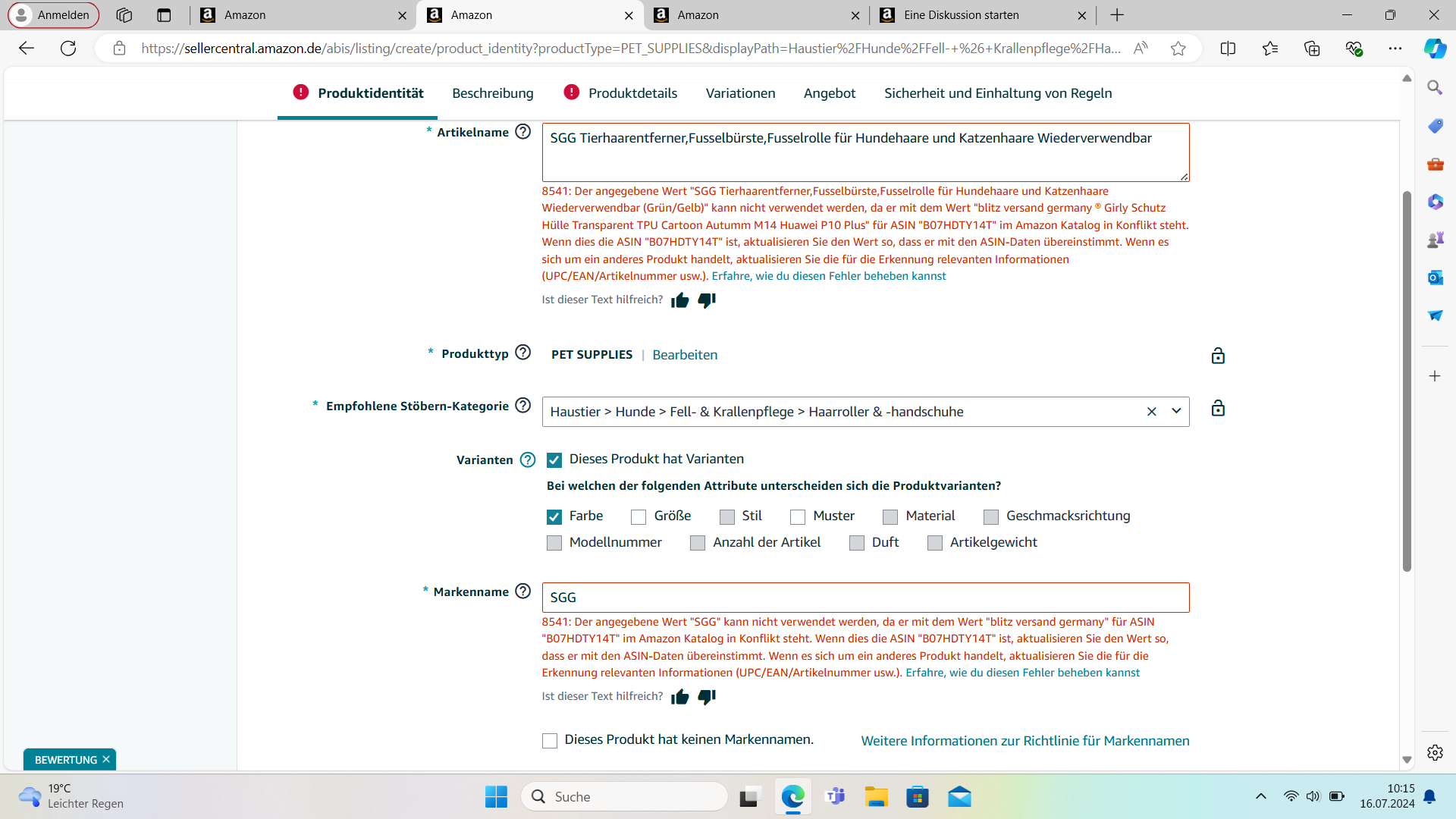Open Outlook icon in Edge sidebar
Screen dimensions: 1456x819
(1435, 278)
